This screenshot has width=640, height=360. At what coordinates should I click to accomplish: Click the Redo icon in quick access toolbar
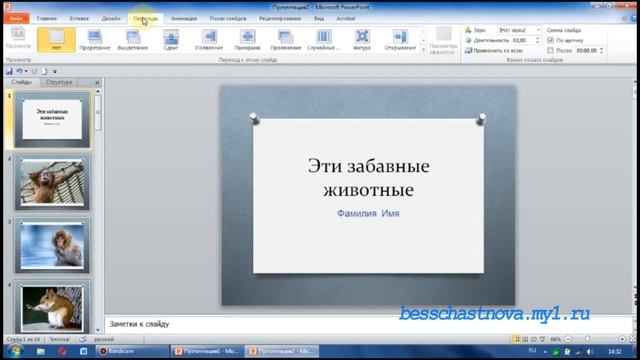tap(35, 71)
